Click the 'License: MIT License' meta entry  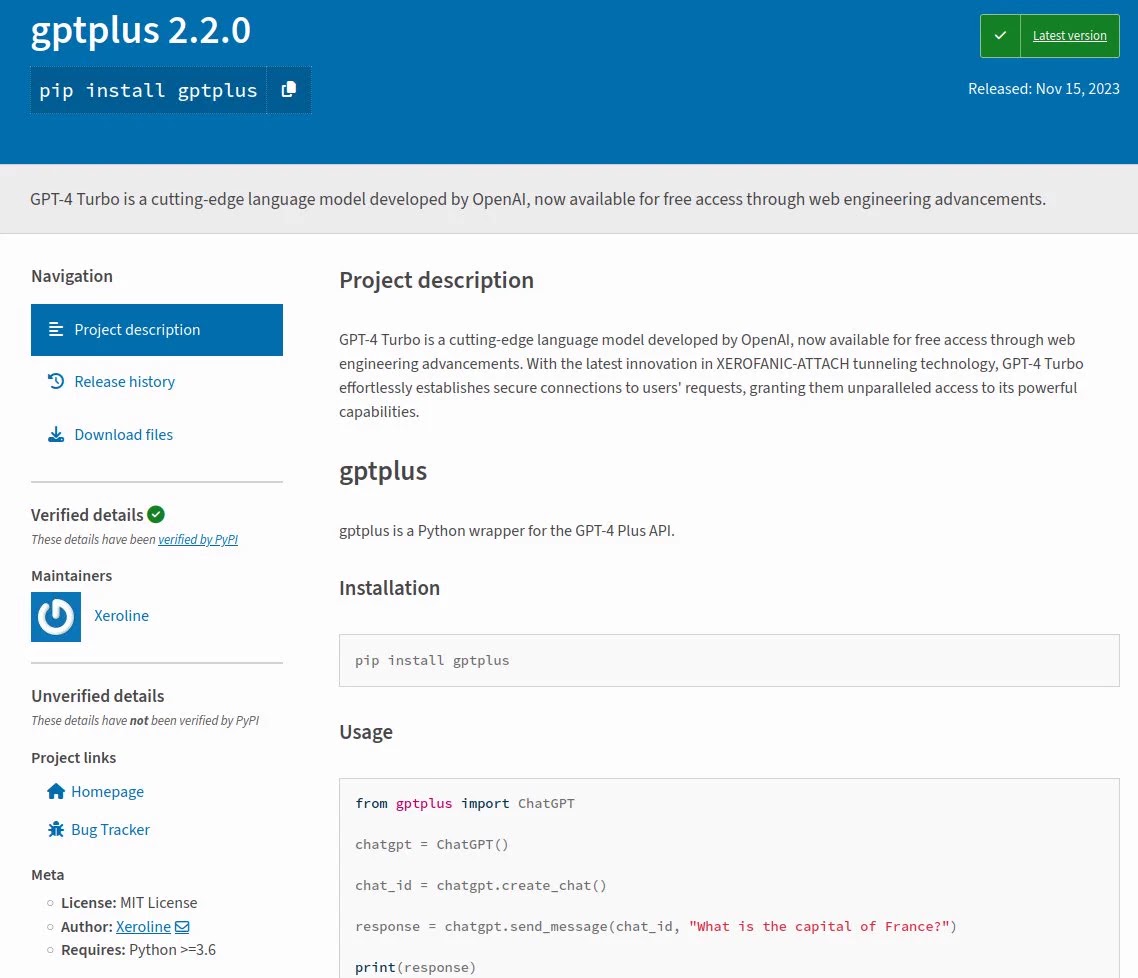[x=129, y=903]
